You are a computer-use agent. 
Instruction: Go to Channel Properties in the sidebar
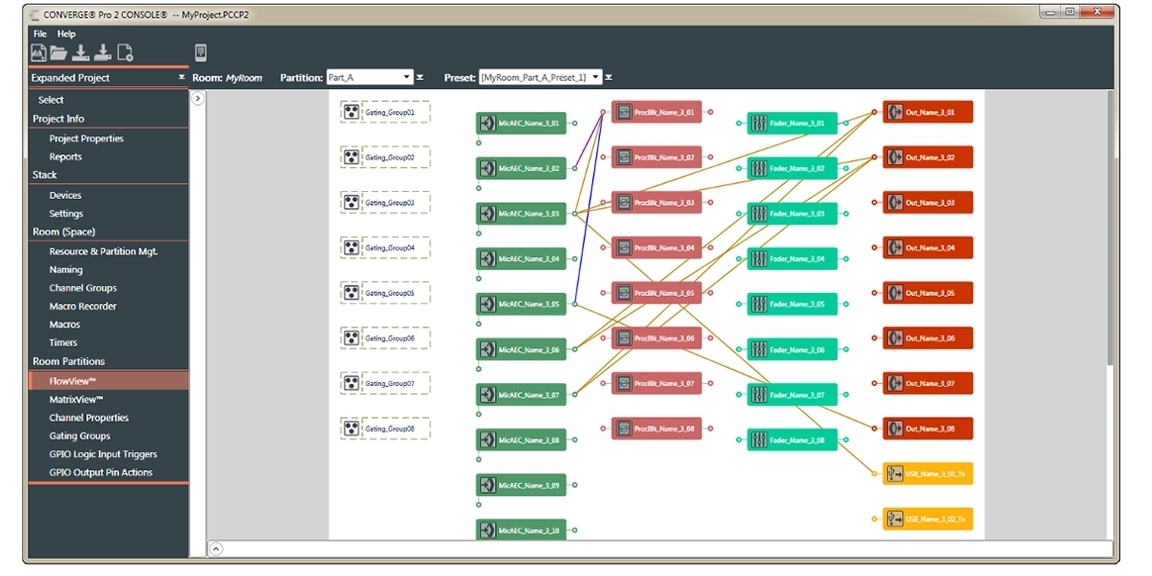89,418
